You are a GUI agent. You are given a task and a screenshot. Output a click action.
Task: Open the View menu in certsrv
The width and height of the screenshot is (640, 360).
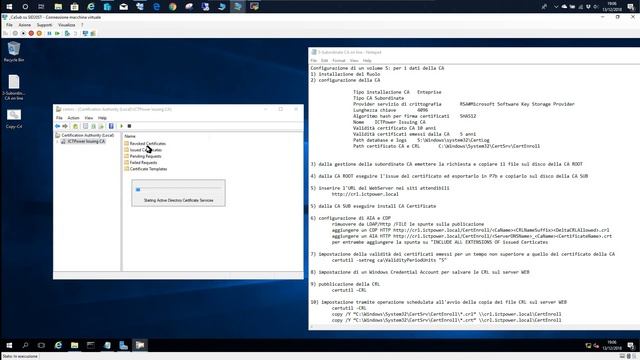tap(89, 118)
